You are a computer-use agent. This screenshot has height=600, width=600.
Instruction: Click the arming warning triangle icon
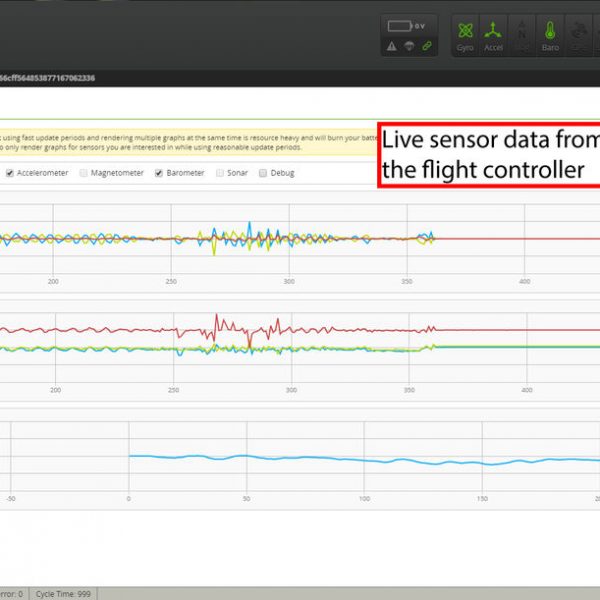click(391, 46)
